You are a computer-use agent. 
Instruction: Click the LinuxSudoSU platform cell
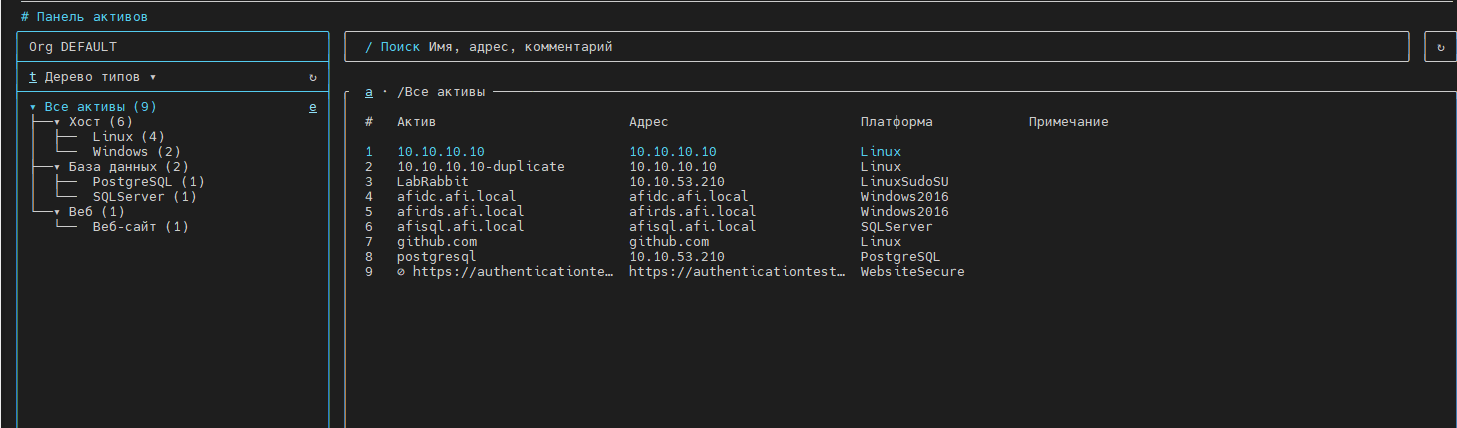pos(905,182)
